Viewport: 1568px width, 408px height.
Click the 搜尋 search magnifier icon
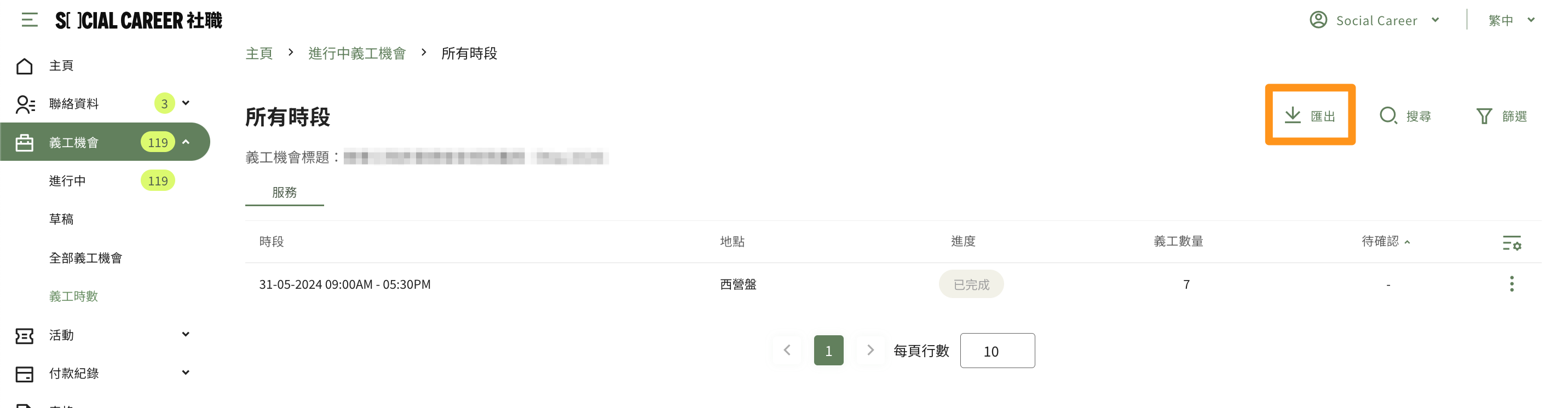coord(1388,115)
